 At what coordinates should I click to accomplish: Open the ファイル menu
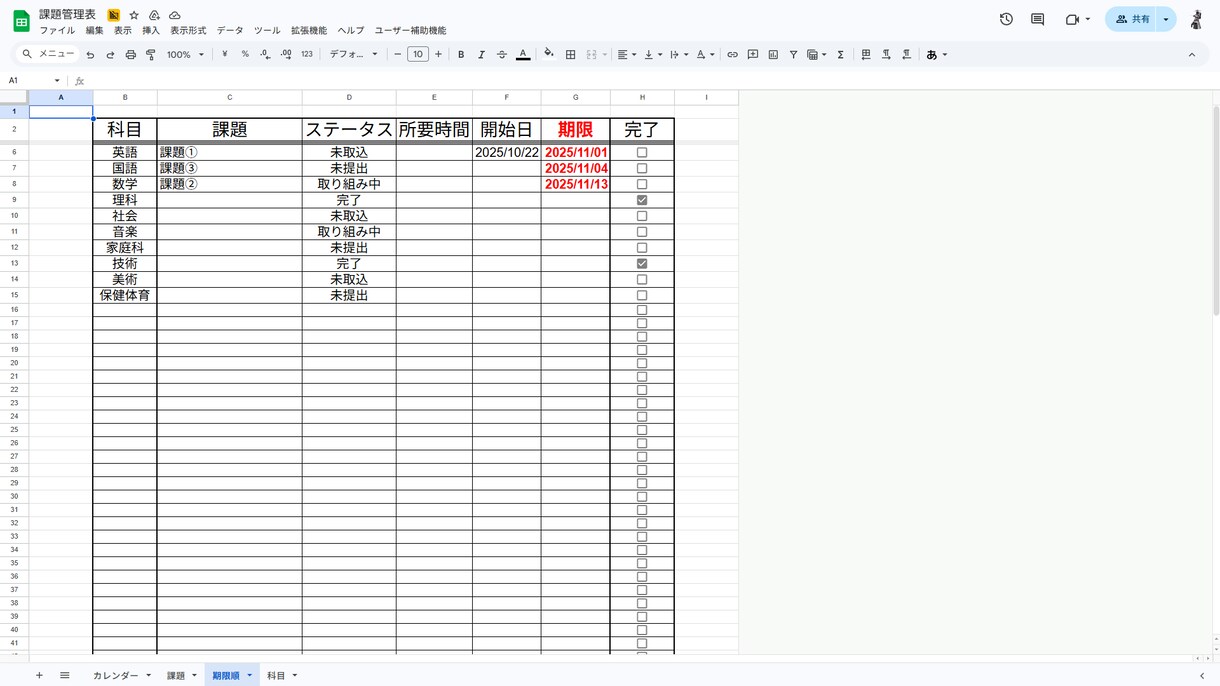(x=57, y=31)
